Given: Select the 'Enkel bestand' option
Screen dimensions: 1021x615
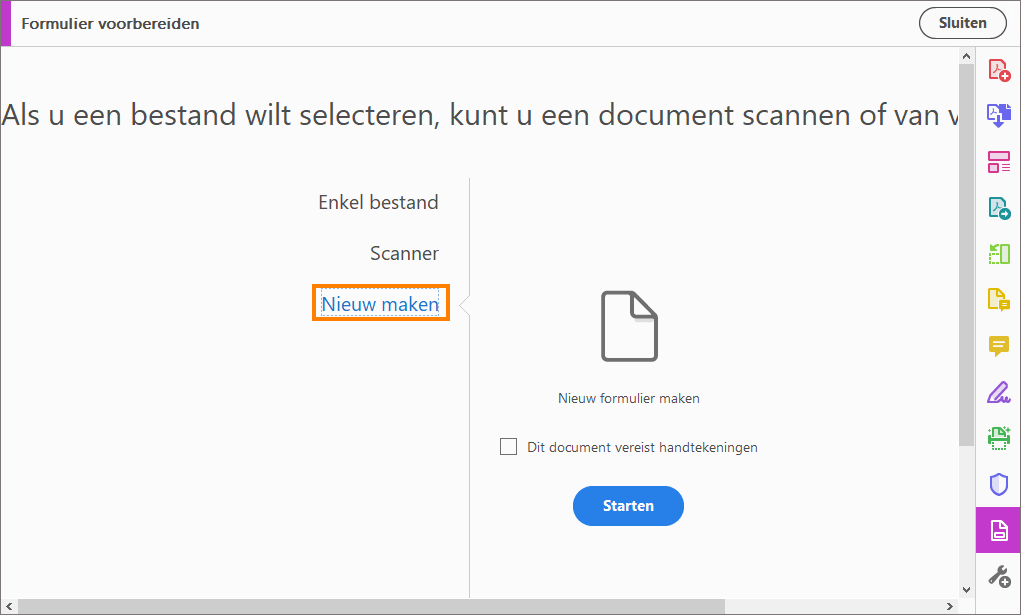Looking at the screenshot, I should [x=378, y=202].
